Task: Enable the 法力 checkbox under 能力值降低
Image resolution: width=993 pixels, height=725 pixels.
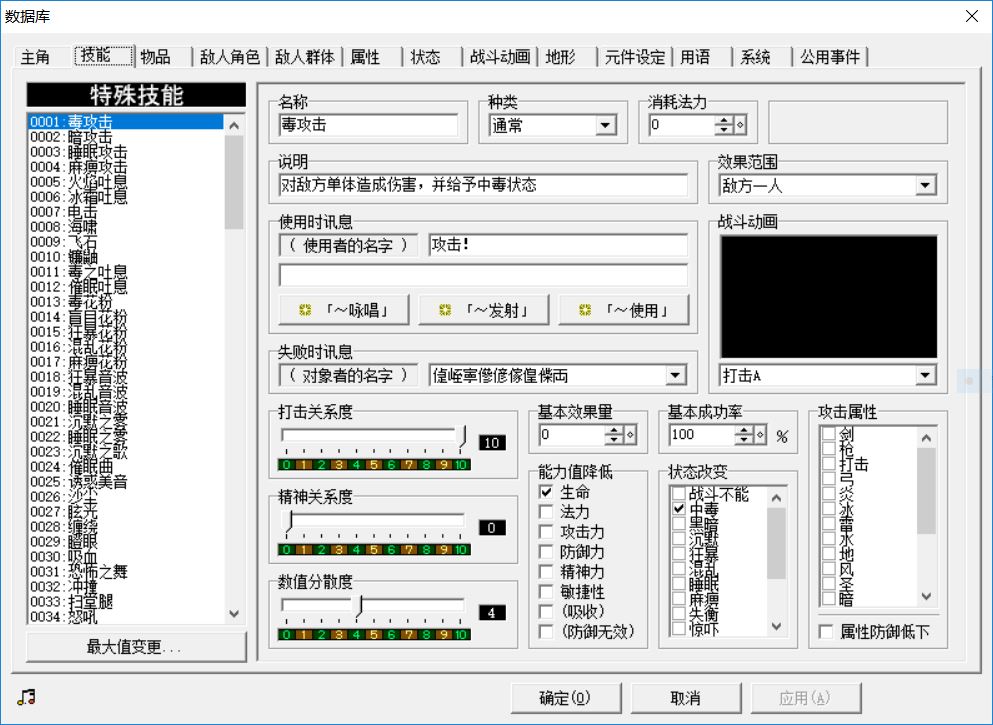Action: 546,512
